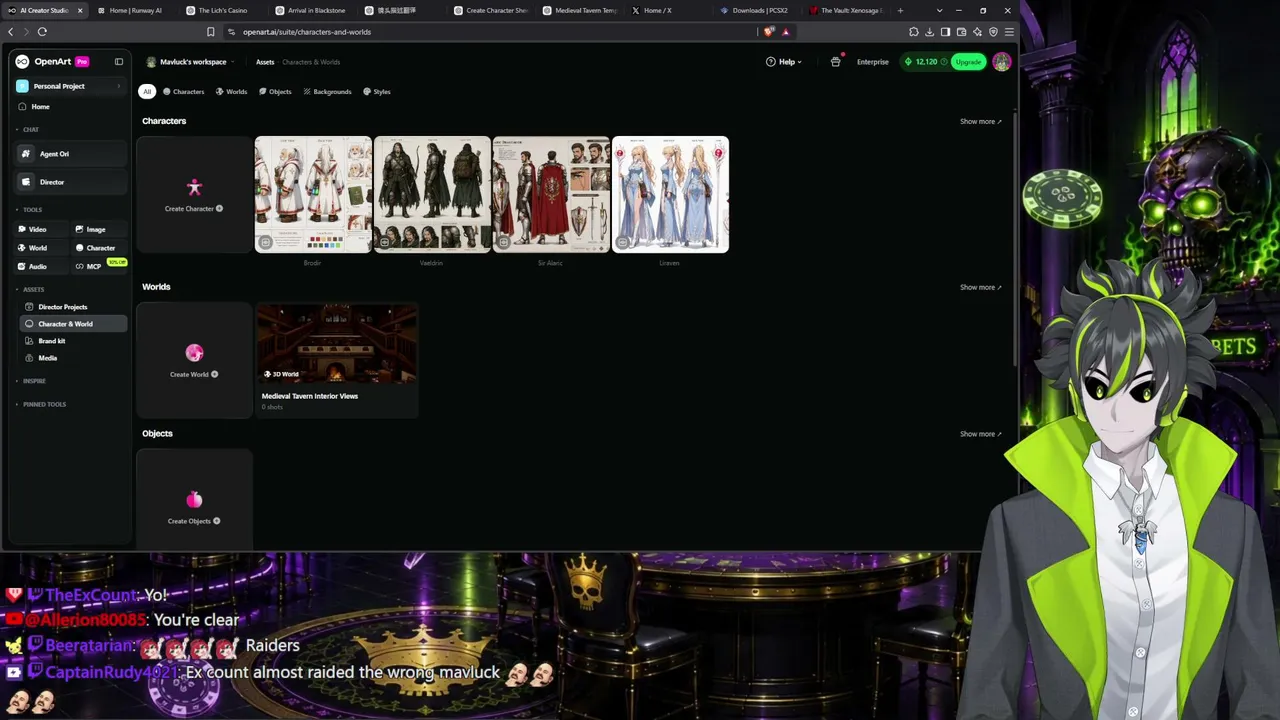The height and width of the screenshot is (720, 1280).
Task: Click the Create Character star icon
Action: (x=194, y=187)
